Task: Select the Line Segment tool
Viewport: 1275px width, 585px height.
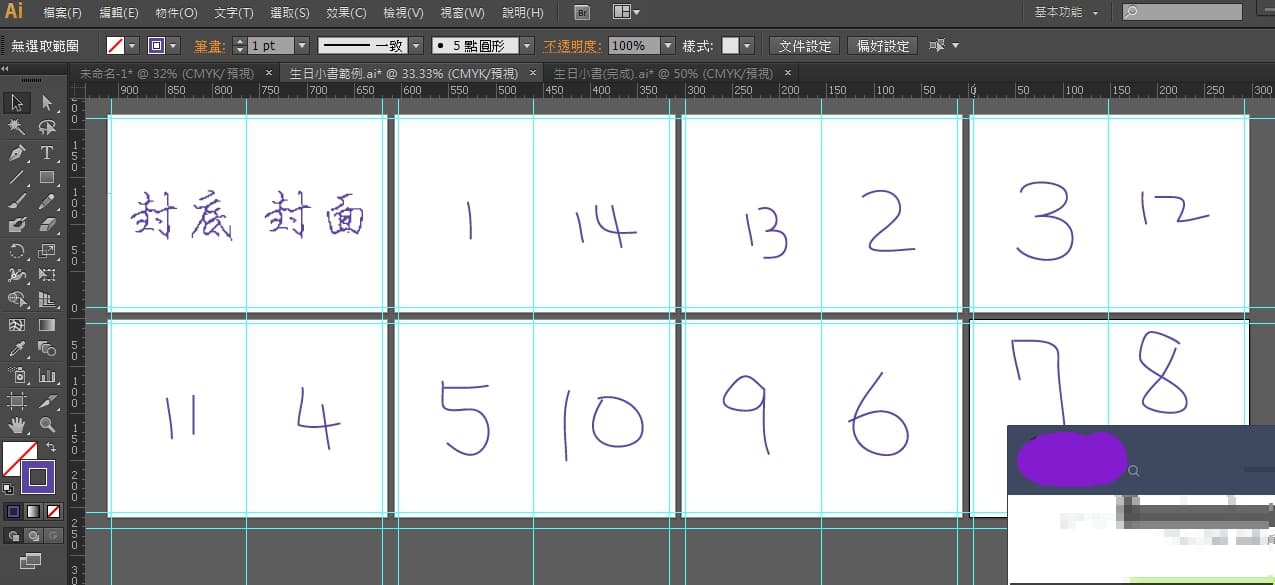Action: pyautogui.click(x=17, y=177)
